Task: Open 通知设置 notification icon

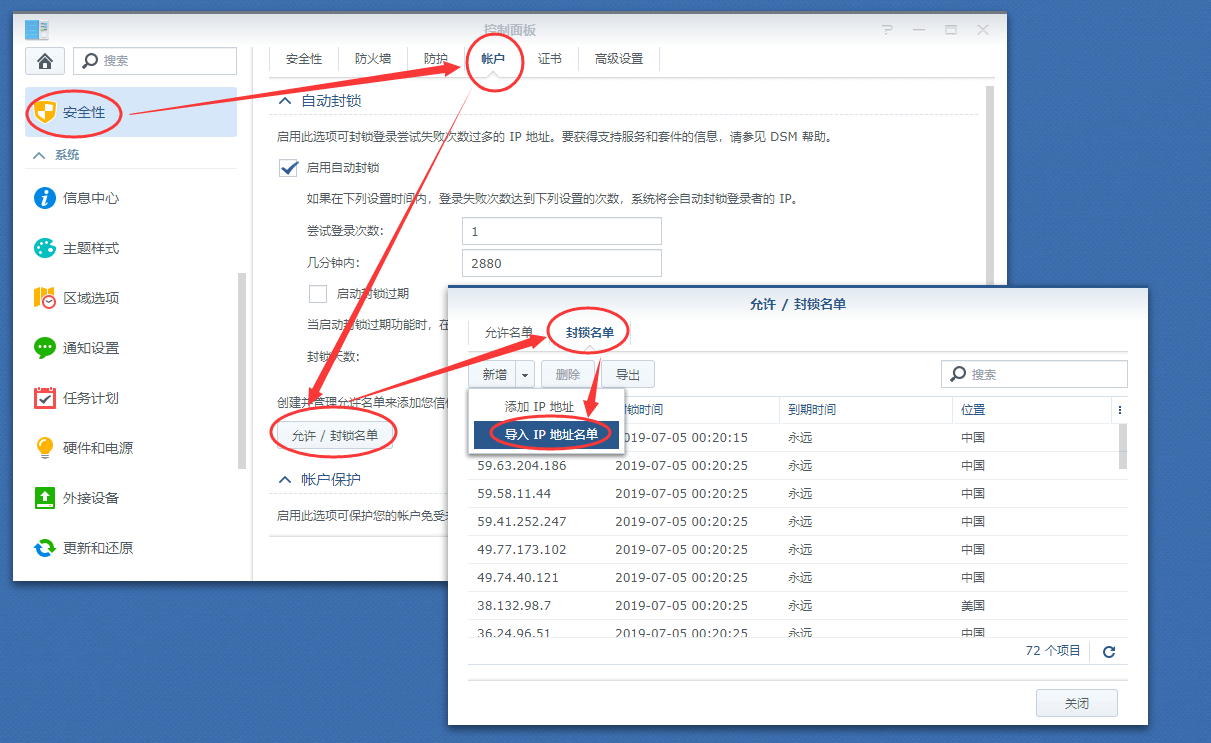Action: [45, 348]
